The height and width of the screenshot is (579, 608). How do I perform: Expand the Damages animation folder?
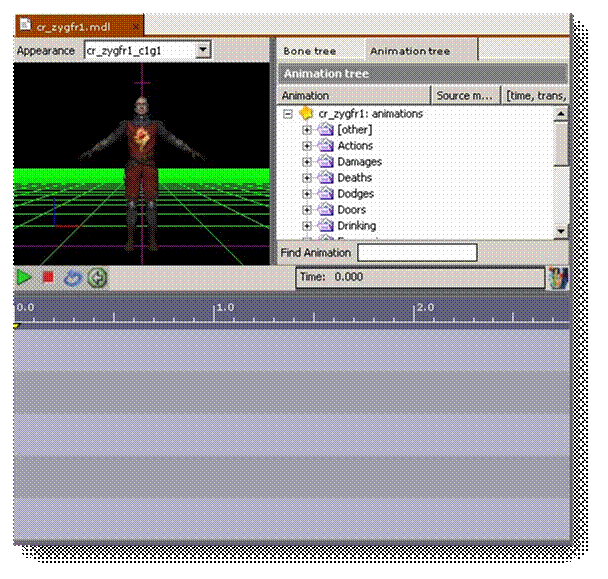[x=307, y=162]
